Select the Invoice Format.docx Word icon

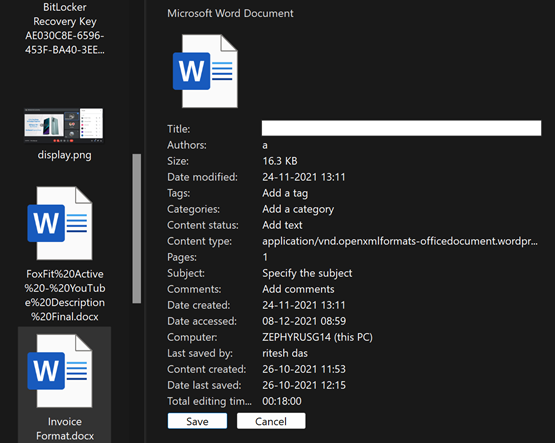coord(60,370)
